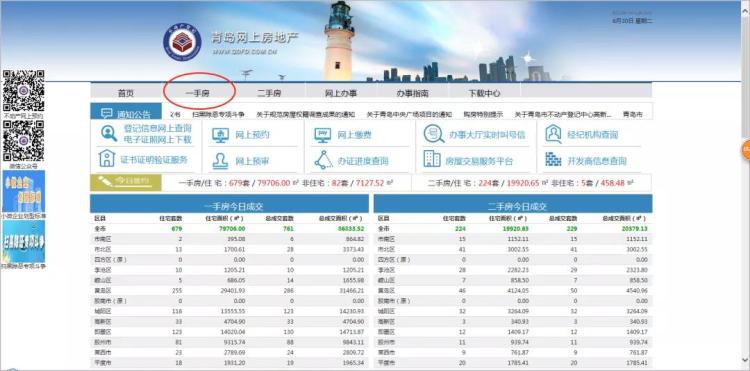Click the person icon for 经纪机构查询
Screen dimensions: 750x371
click(553, 134)
